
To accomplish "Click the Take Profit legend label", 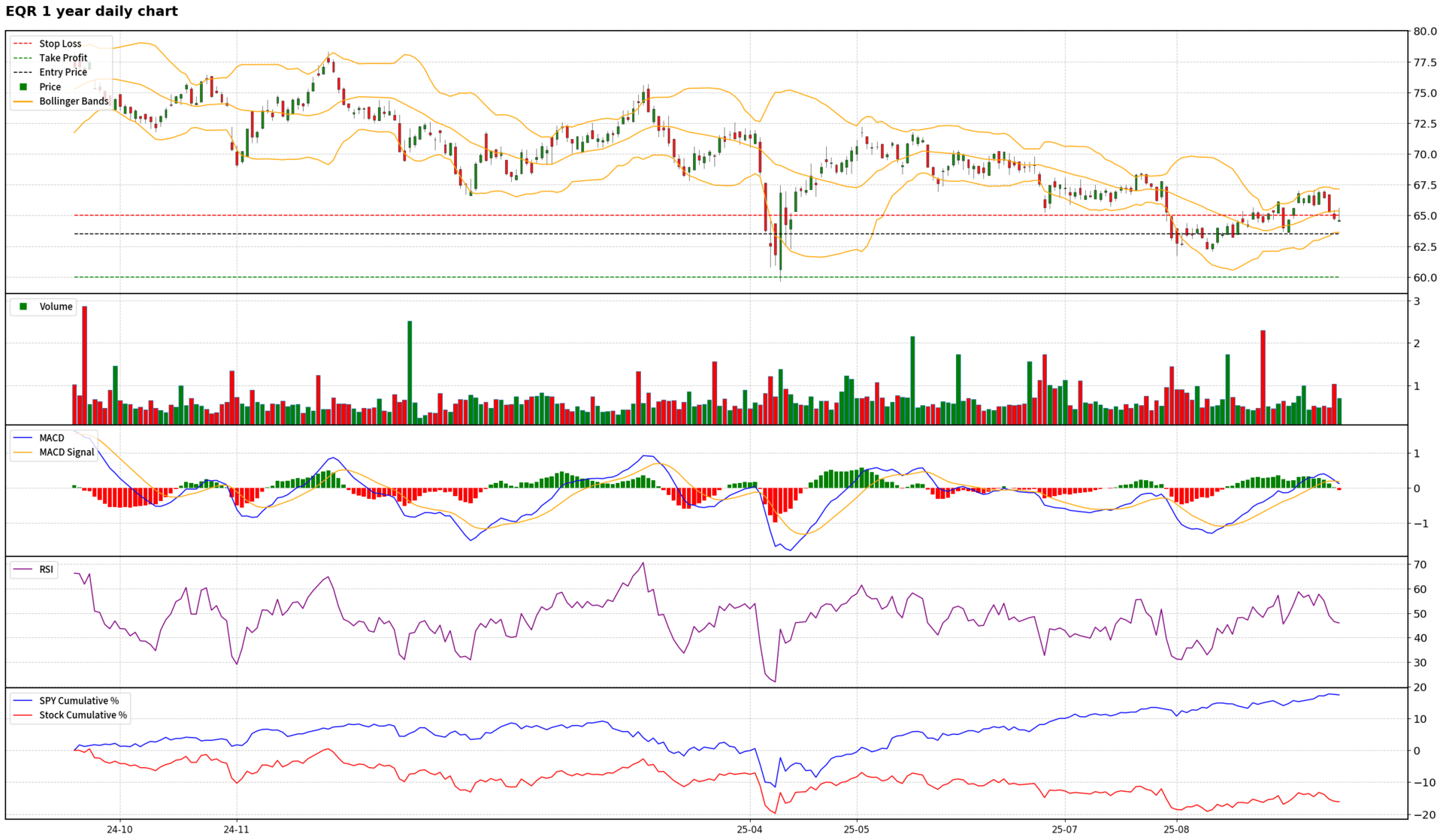I will pyautogui.click(x=63, y=58).
